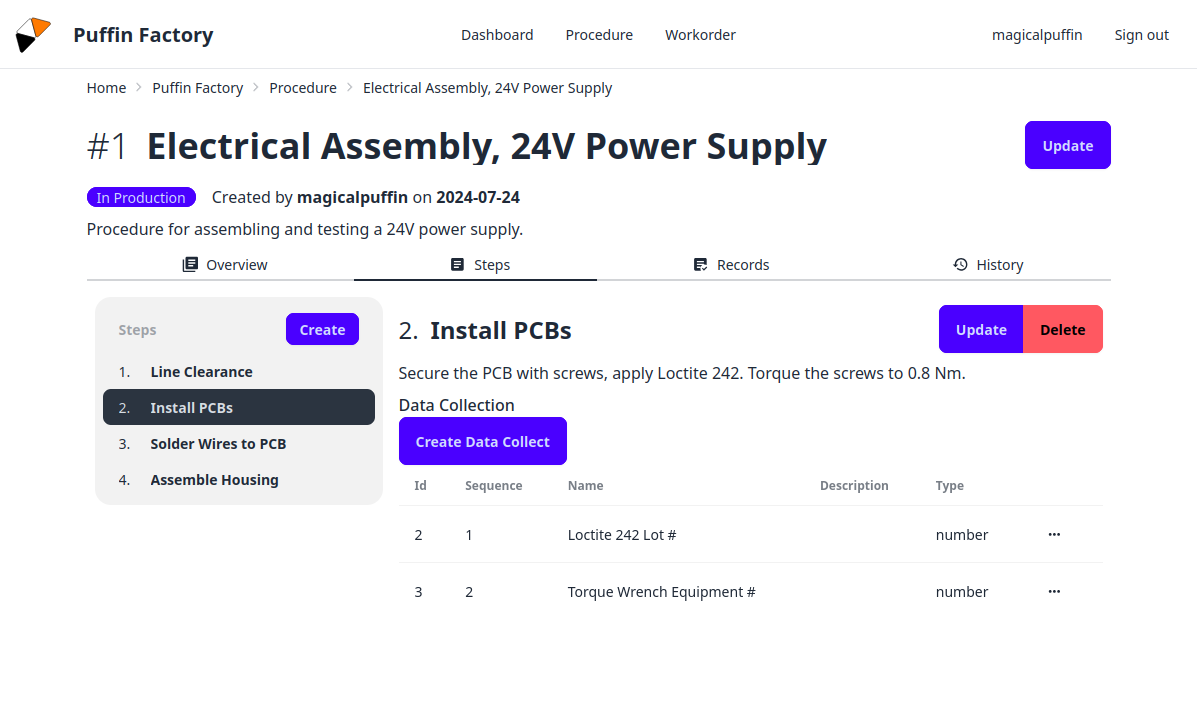Screen dimensions: 1197x707
Task: Open actions menu for Loctite 242 Lot # row
Action: tap(1054, 534)
